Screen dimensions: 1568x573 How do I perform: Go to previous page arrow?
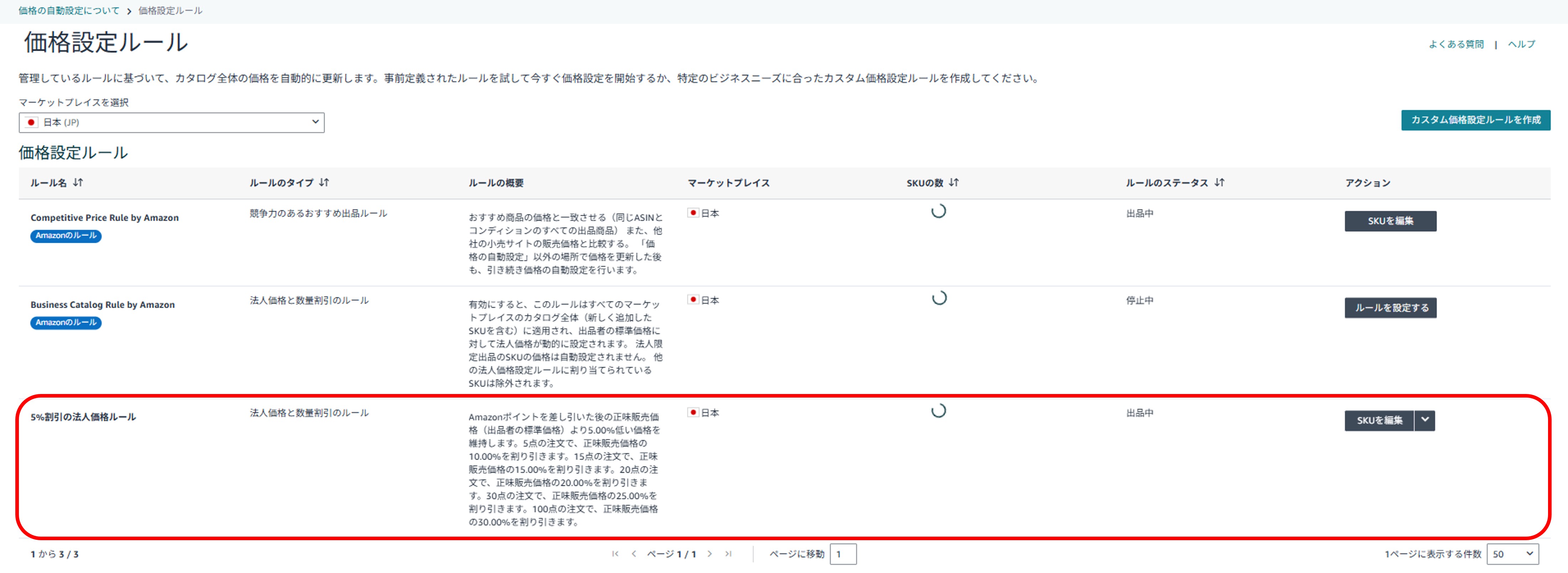[634, 553]
